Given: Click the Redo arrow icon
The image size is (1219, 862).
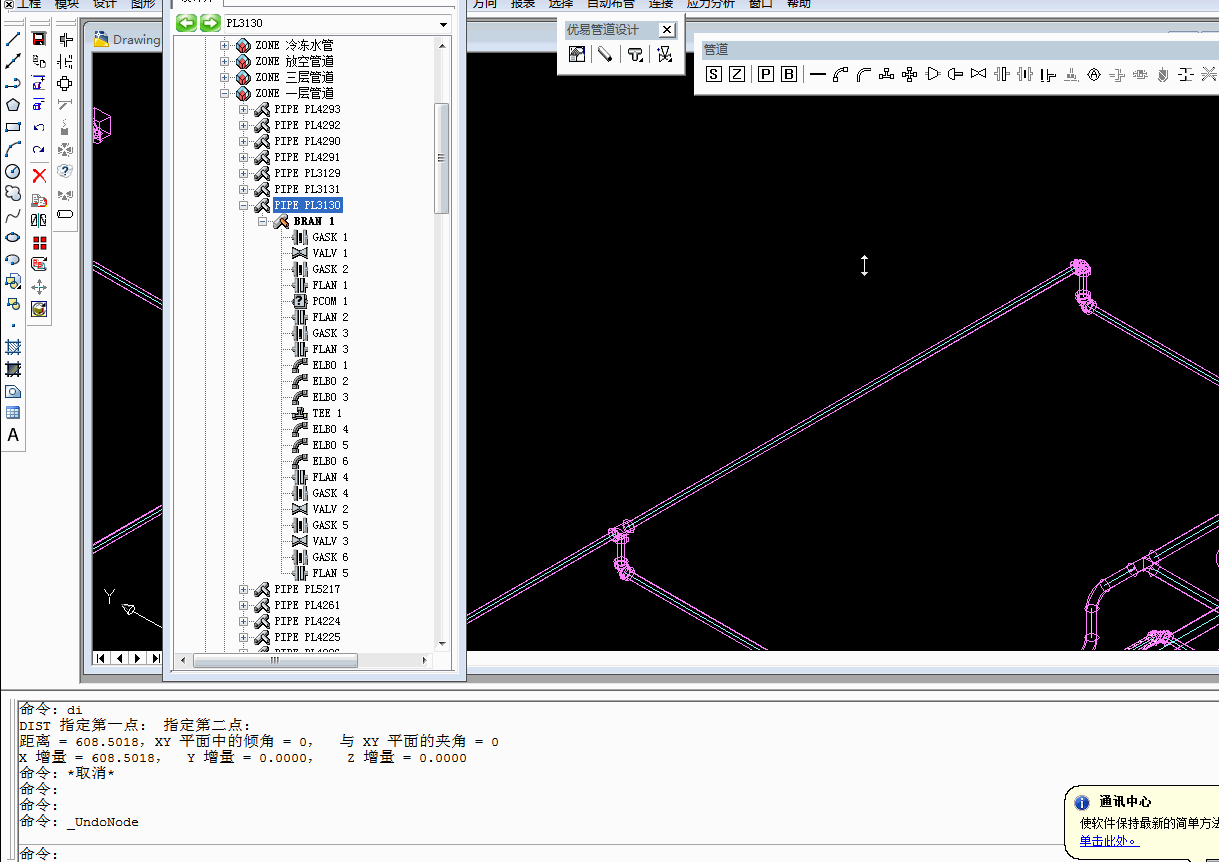Looking at the screenshot, I should click(39, 149).
